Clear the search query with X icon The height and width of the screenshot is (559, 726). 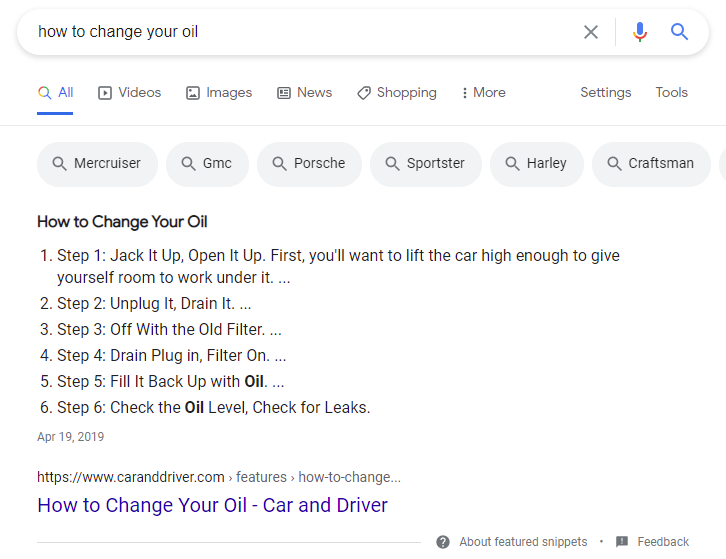point(591,32)
